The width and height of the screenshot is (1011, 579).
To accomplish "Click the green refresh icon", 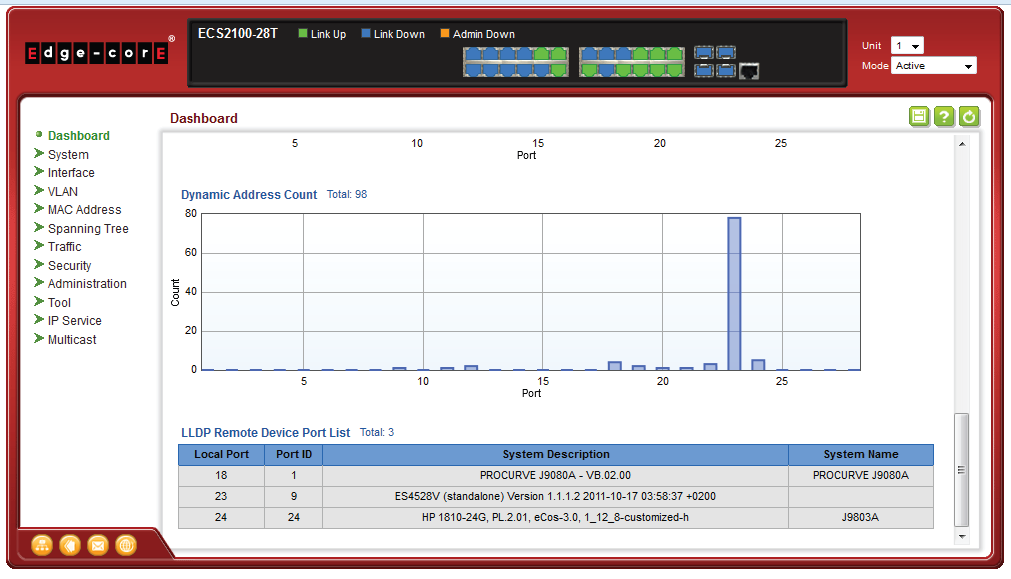I will pos(968,116).
